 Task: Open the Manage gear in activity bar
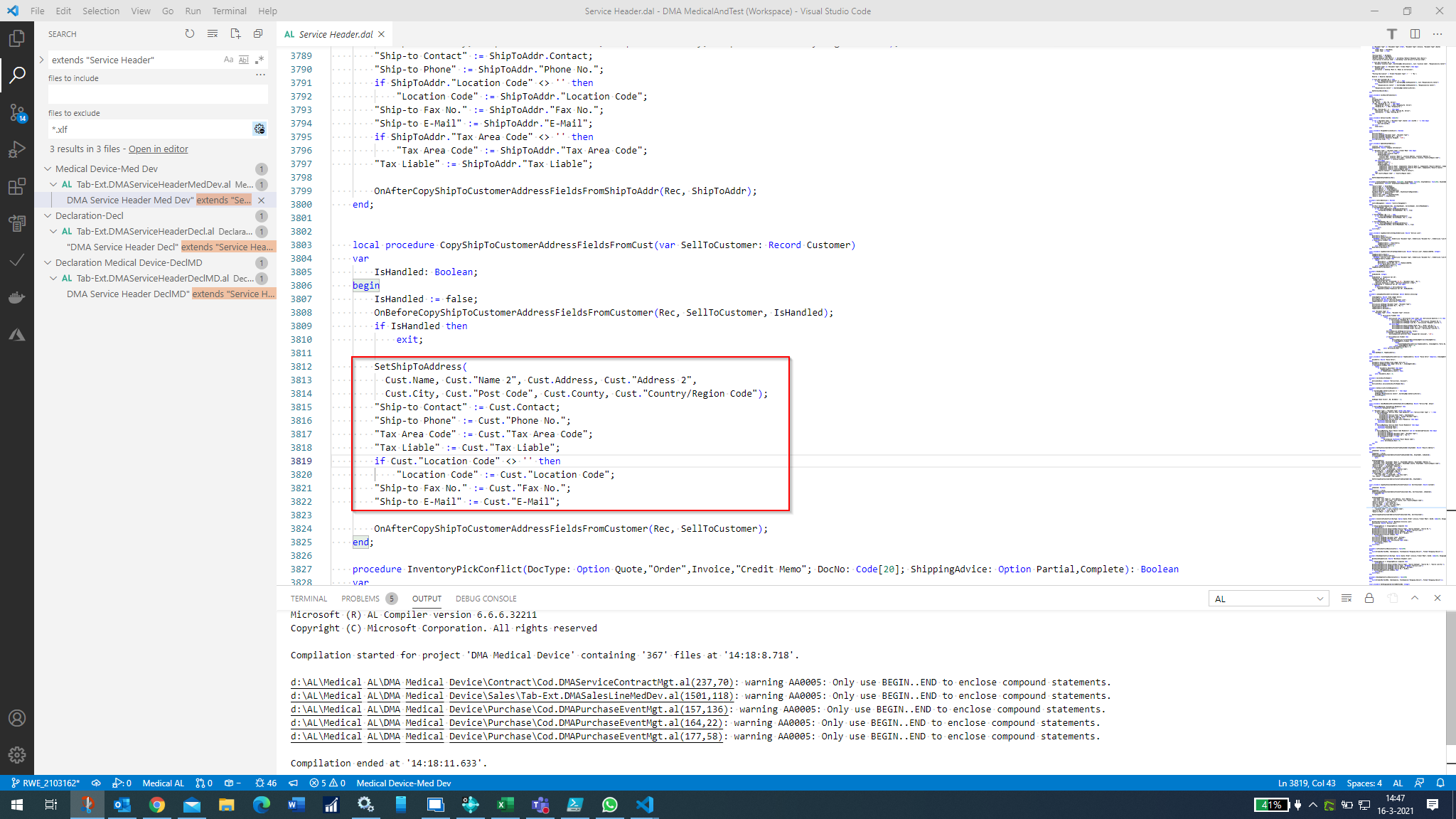[x=17, y=755]
